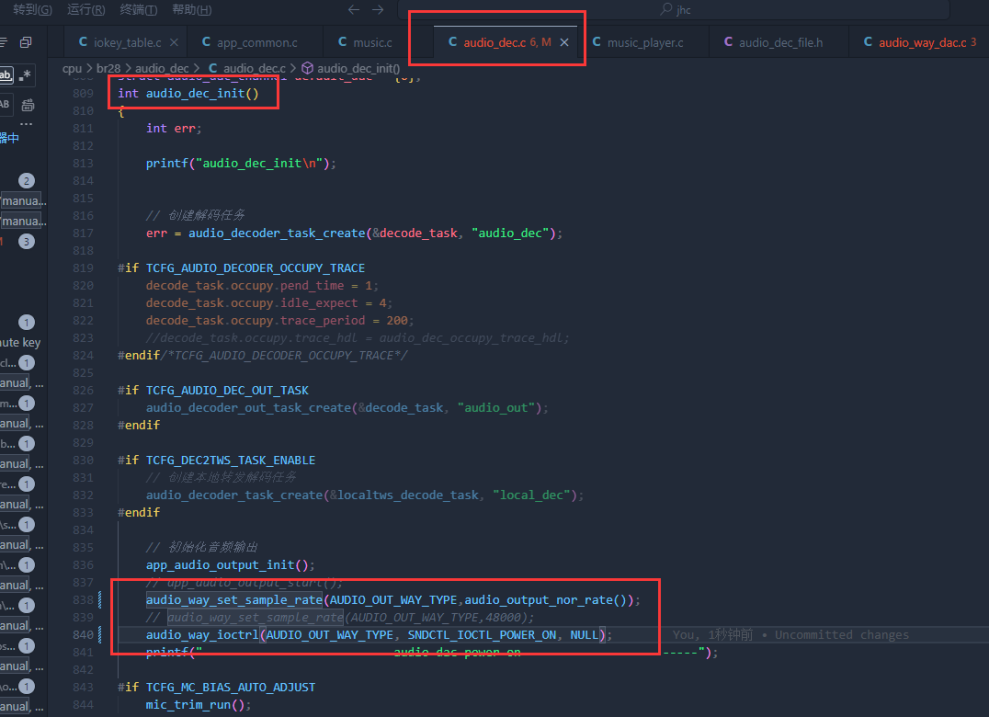989x717 pixels.
Task: Click the jhc command center search box
Action: point(674,9)
